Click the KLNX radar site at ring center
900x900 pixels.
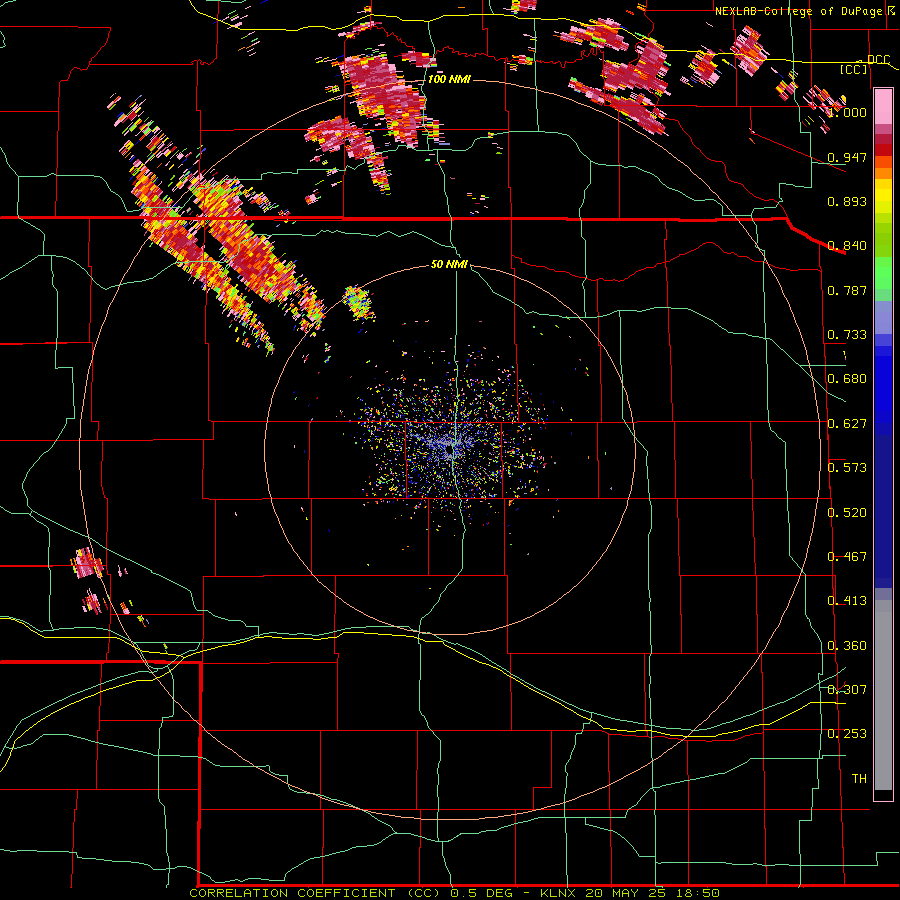click(451, 451)
